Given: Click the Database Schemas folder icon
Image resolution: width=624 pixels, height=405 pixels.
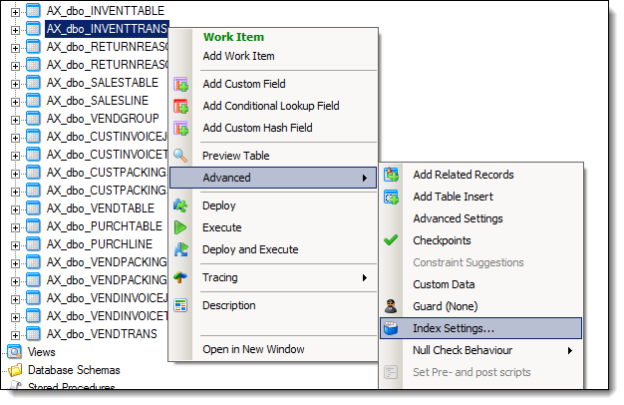Looking at the screenshot, I should [15, 370].
